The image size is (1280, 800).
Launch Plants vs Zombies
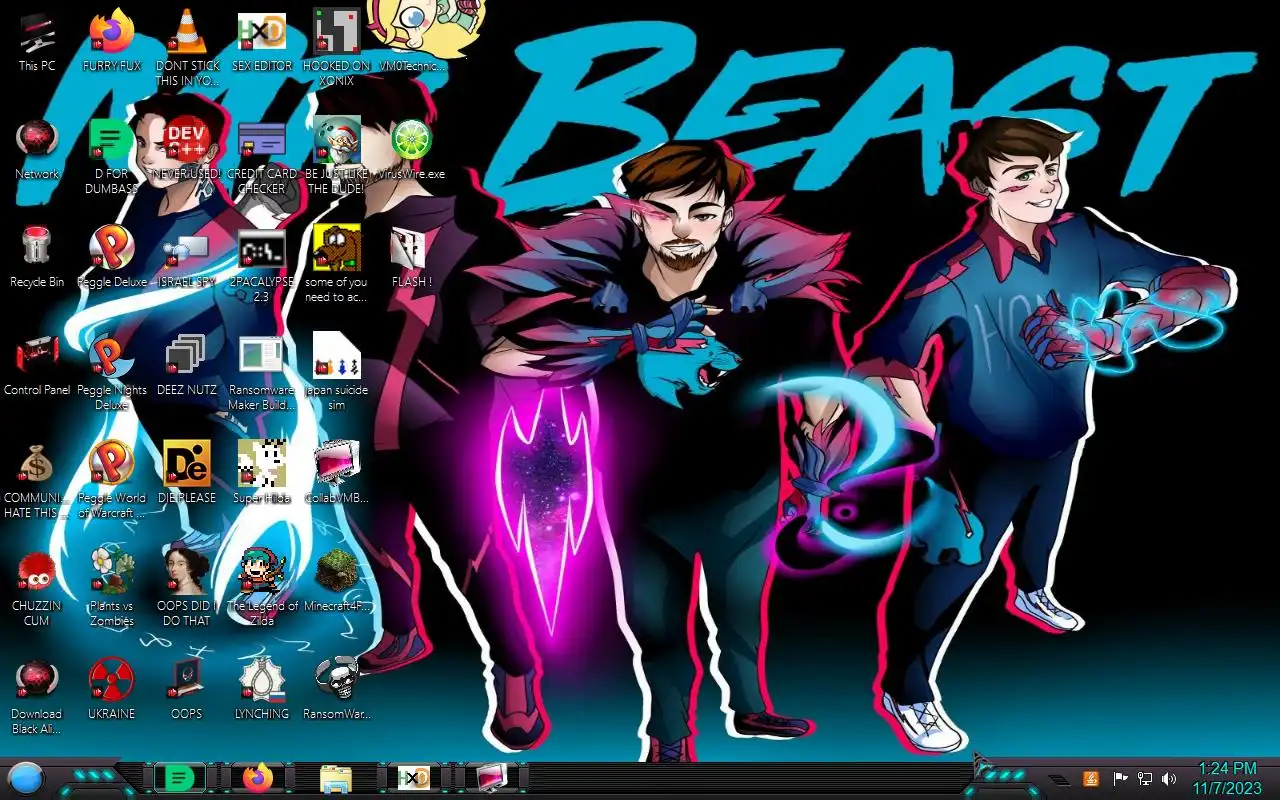112,587
